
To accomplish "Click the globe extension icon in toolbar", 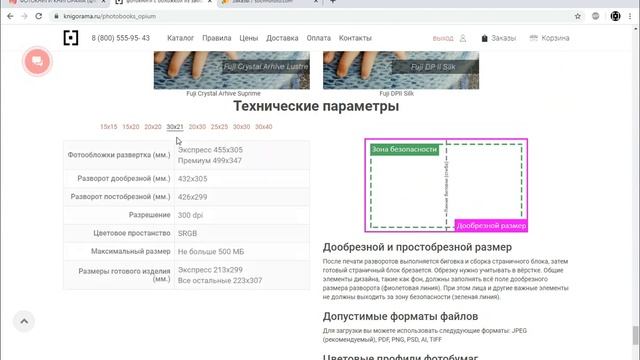I will (596, 16).
